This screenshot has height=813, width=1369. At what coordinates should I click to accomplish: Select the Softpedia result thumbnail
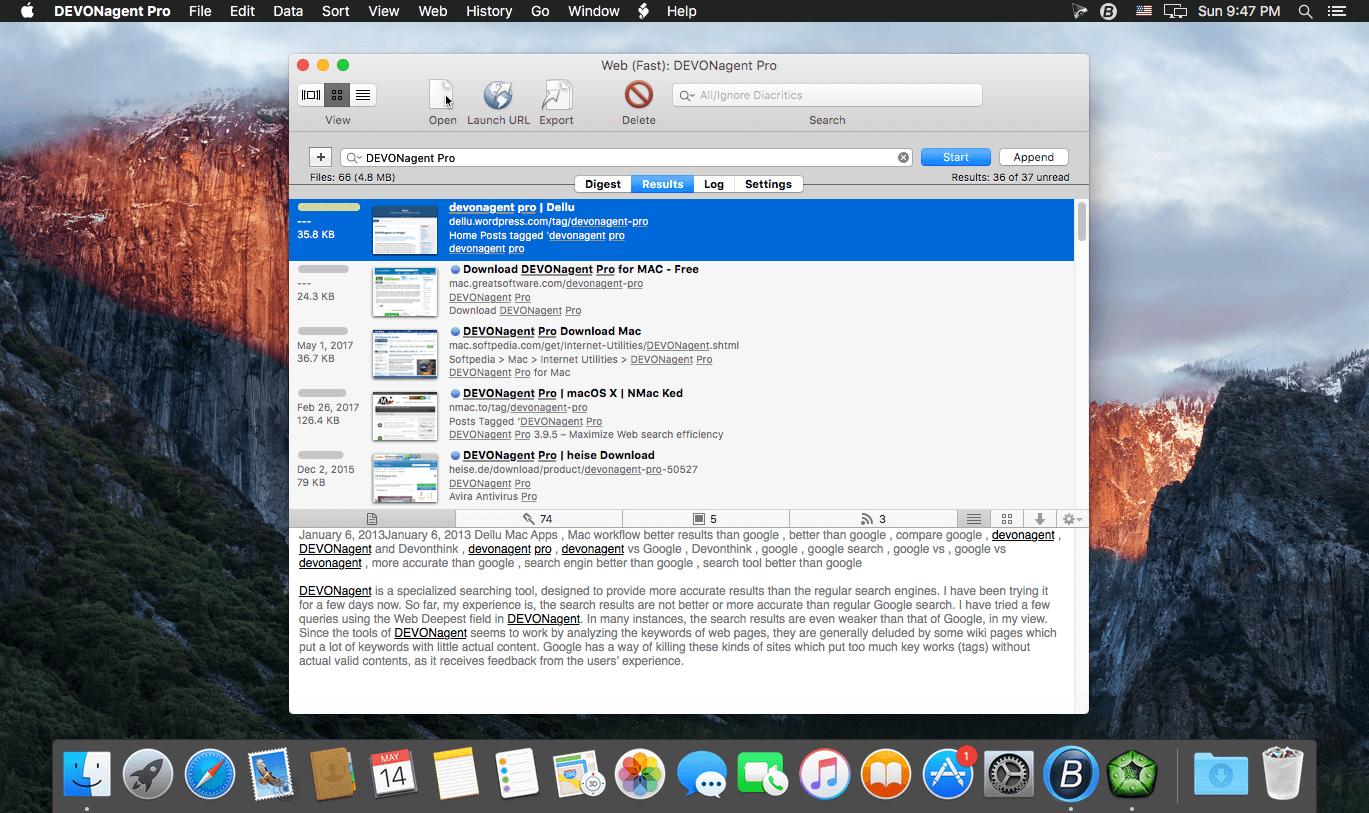tap(405, 354)
